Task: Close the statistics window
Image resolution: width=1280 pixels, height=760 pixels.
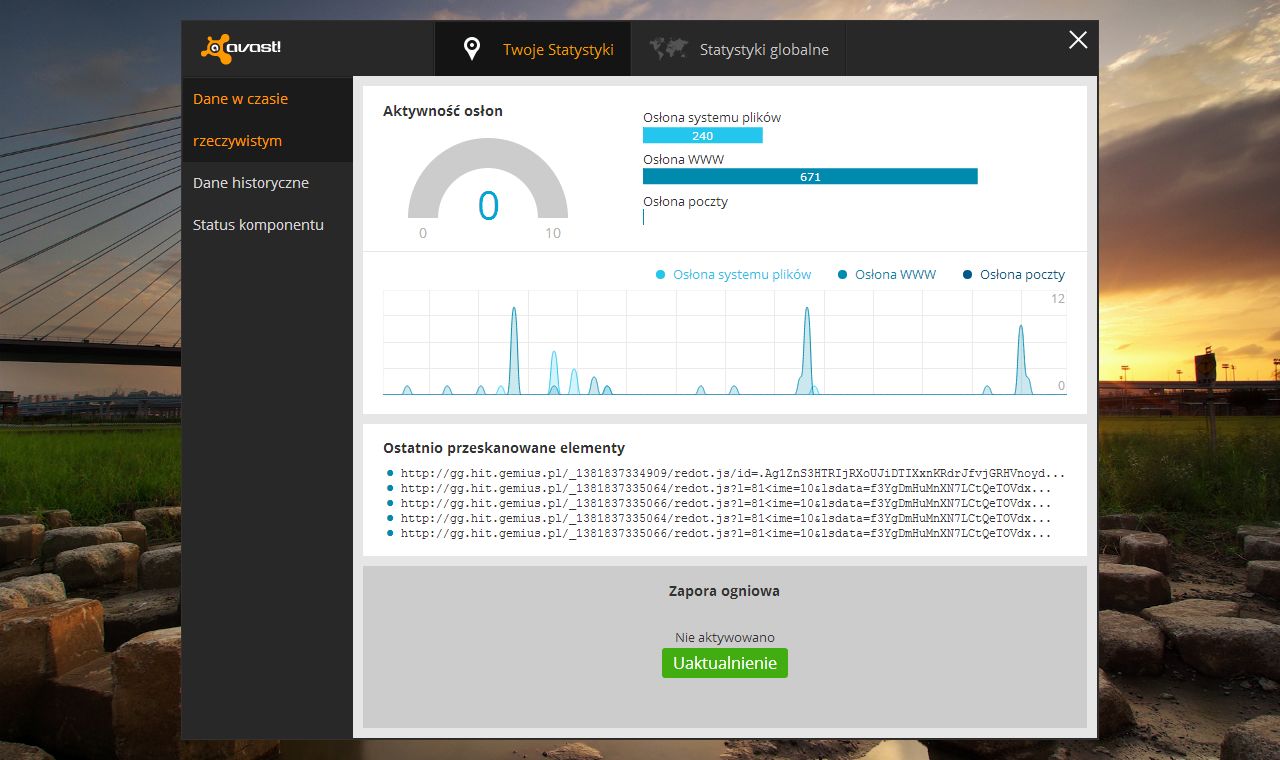Action: tap(1078, 40)
